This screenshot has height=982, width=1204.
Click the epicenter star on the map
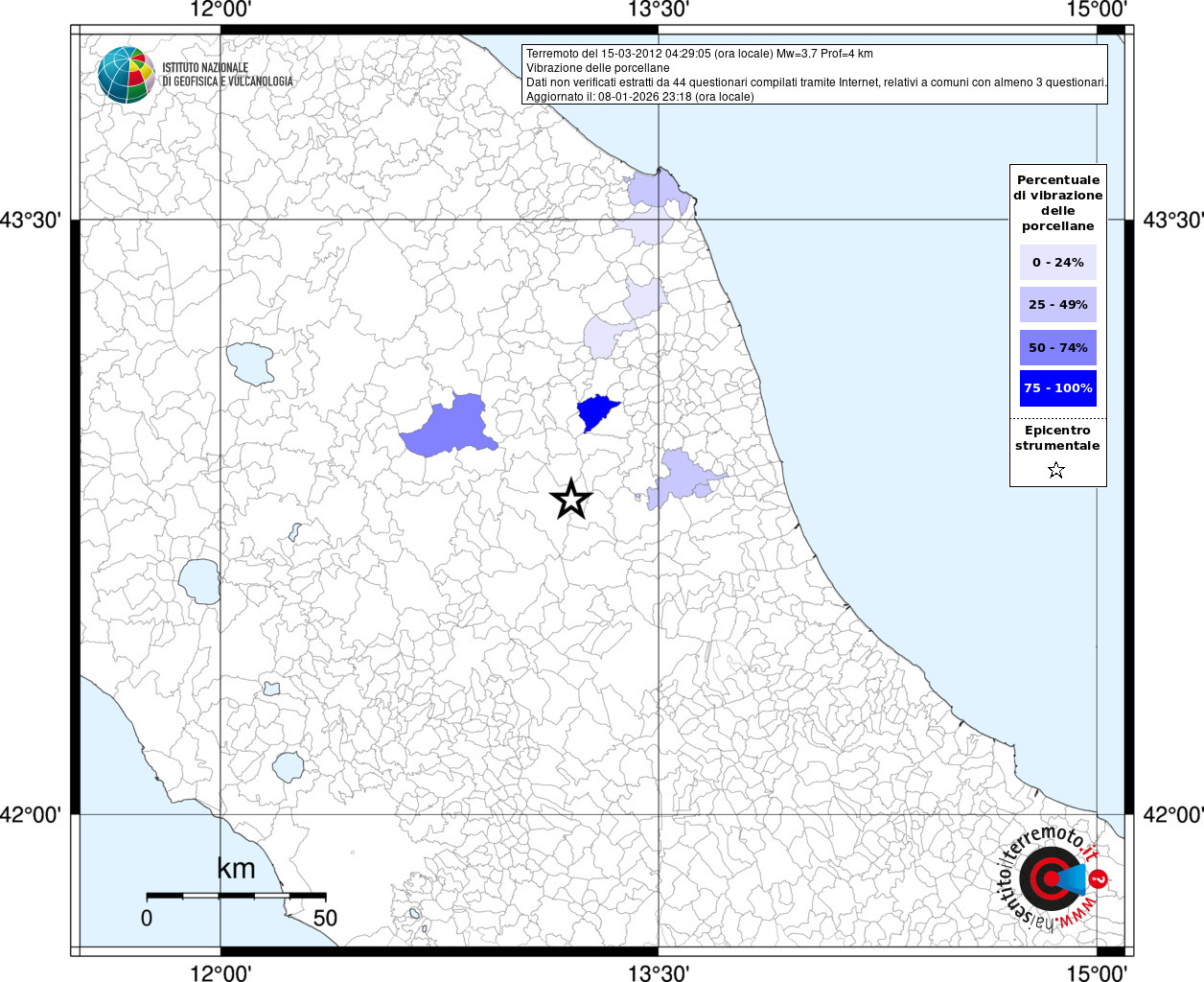(571, 499)
